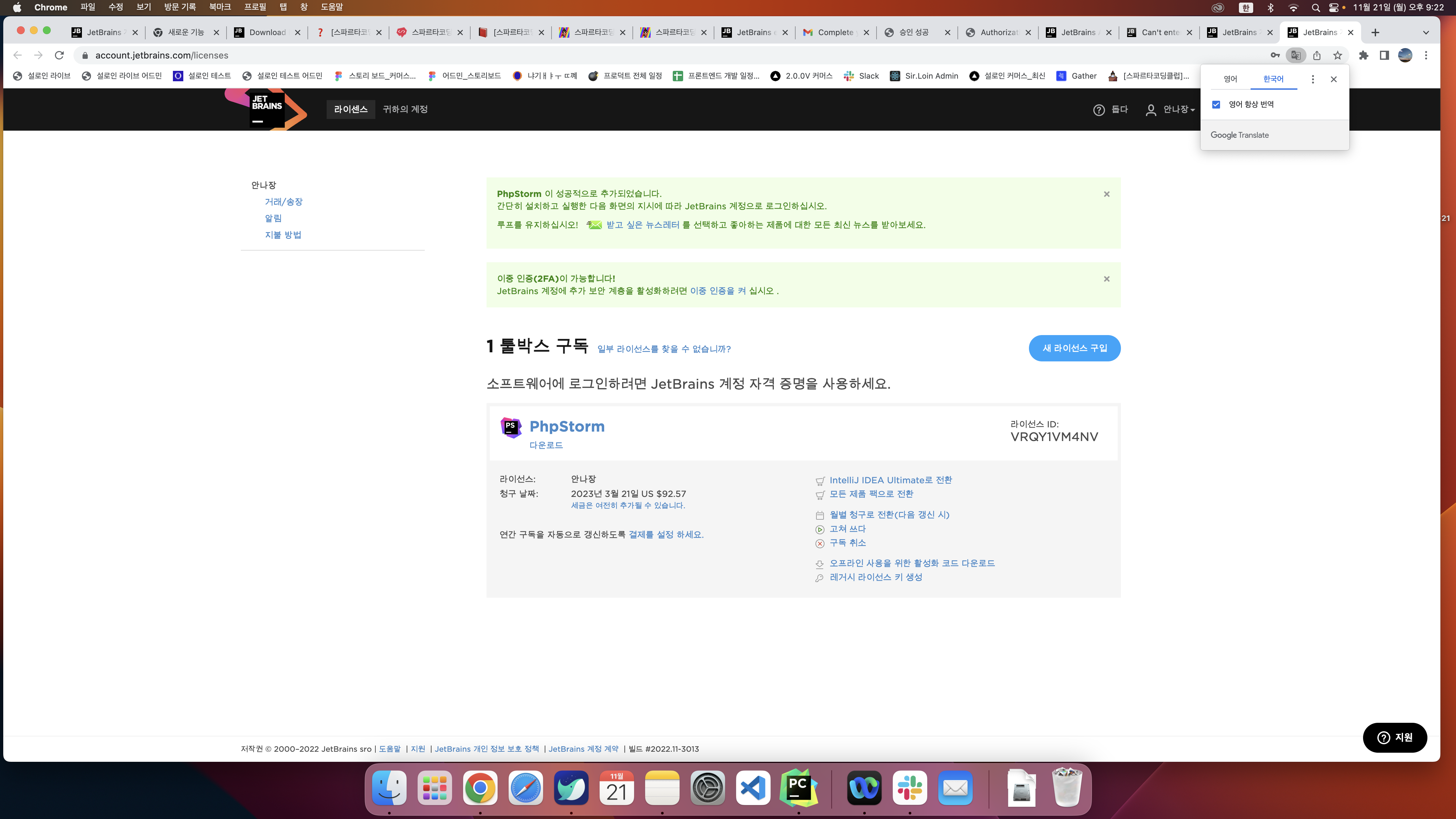Viewport: 1456px width, 819px height.
Task: Open the Slack bookmark in bookmarks bar
Action: coord(861,76)
